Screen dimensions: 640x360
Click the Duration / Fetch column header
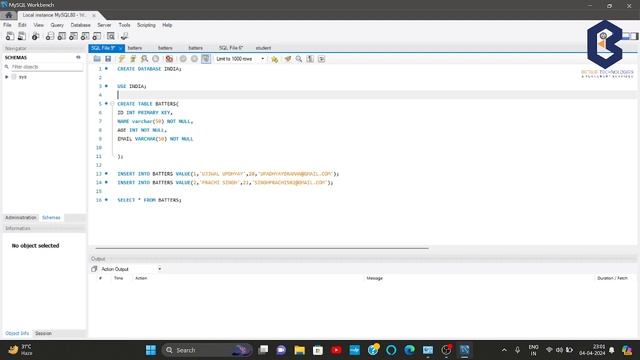pyautogui.click(x=612, y=278)
